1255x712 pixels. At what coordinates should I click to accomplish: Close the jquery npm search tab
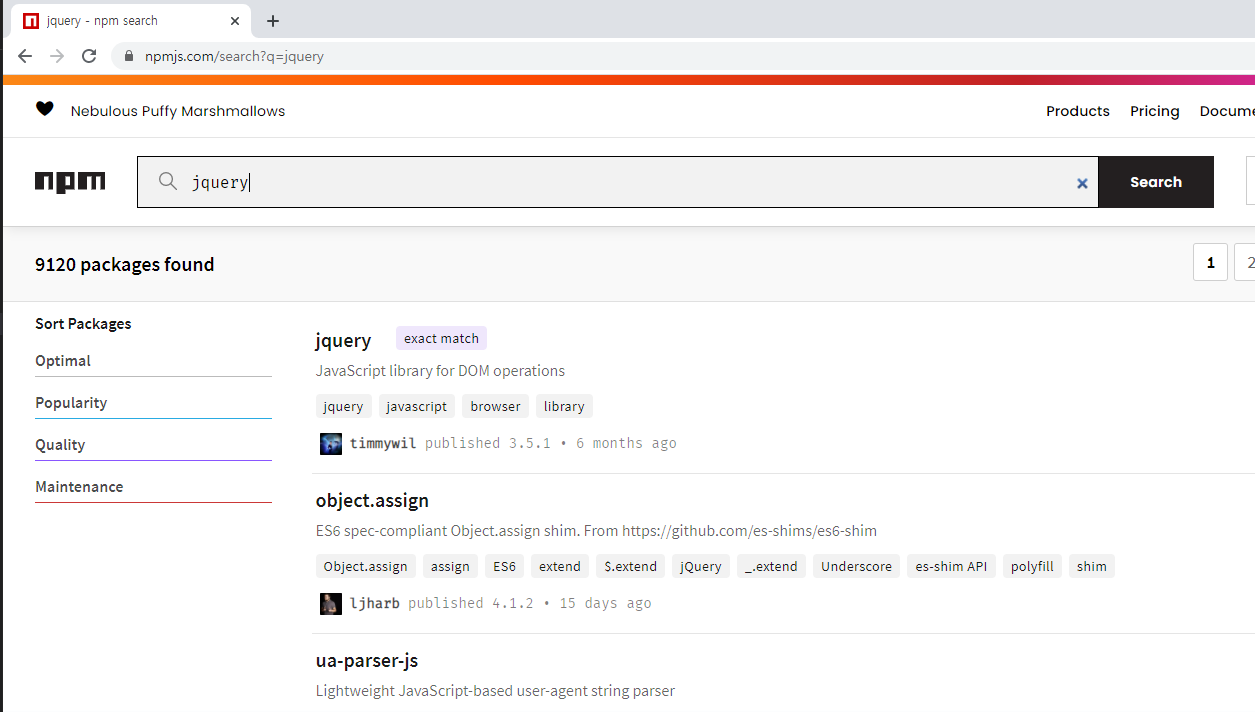(236, 21)
